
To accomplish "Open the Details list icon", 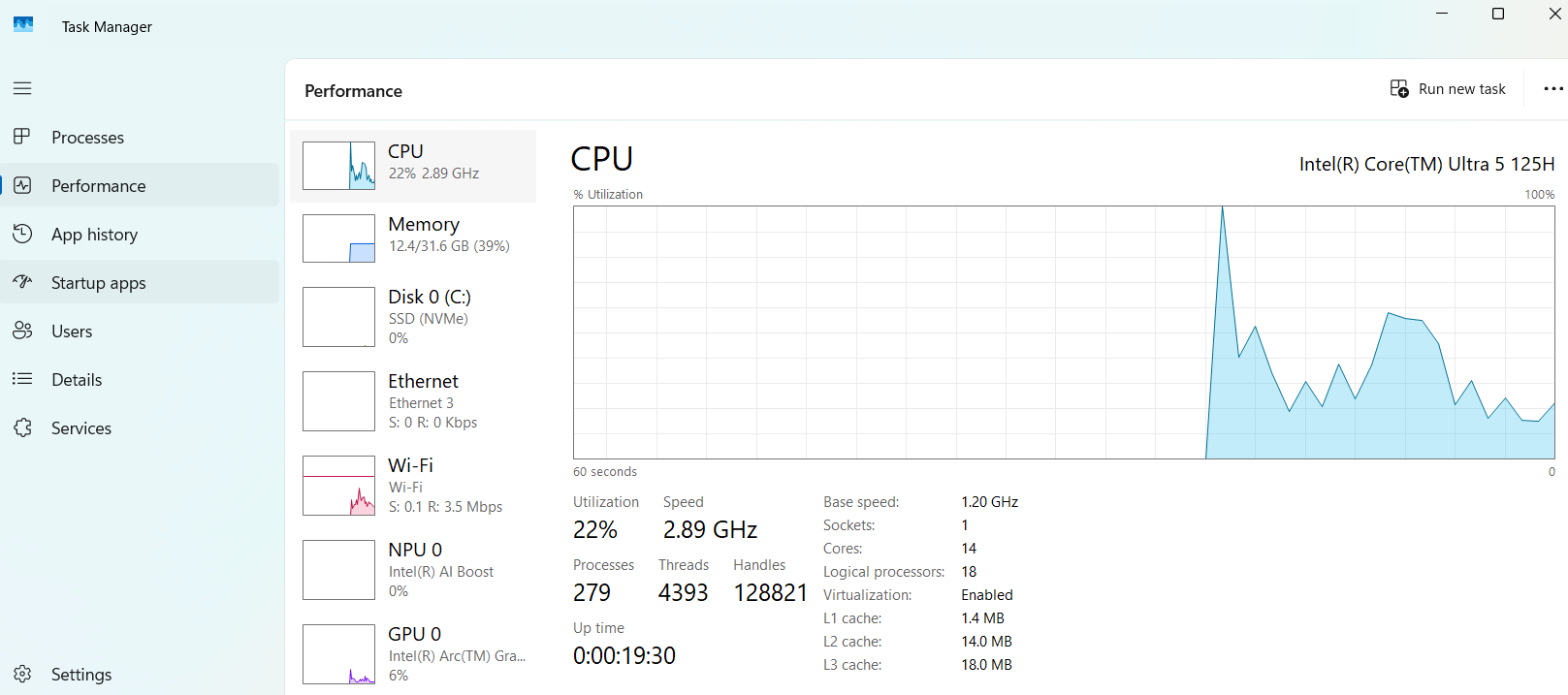I will (22, 379).
